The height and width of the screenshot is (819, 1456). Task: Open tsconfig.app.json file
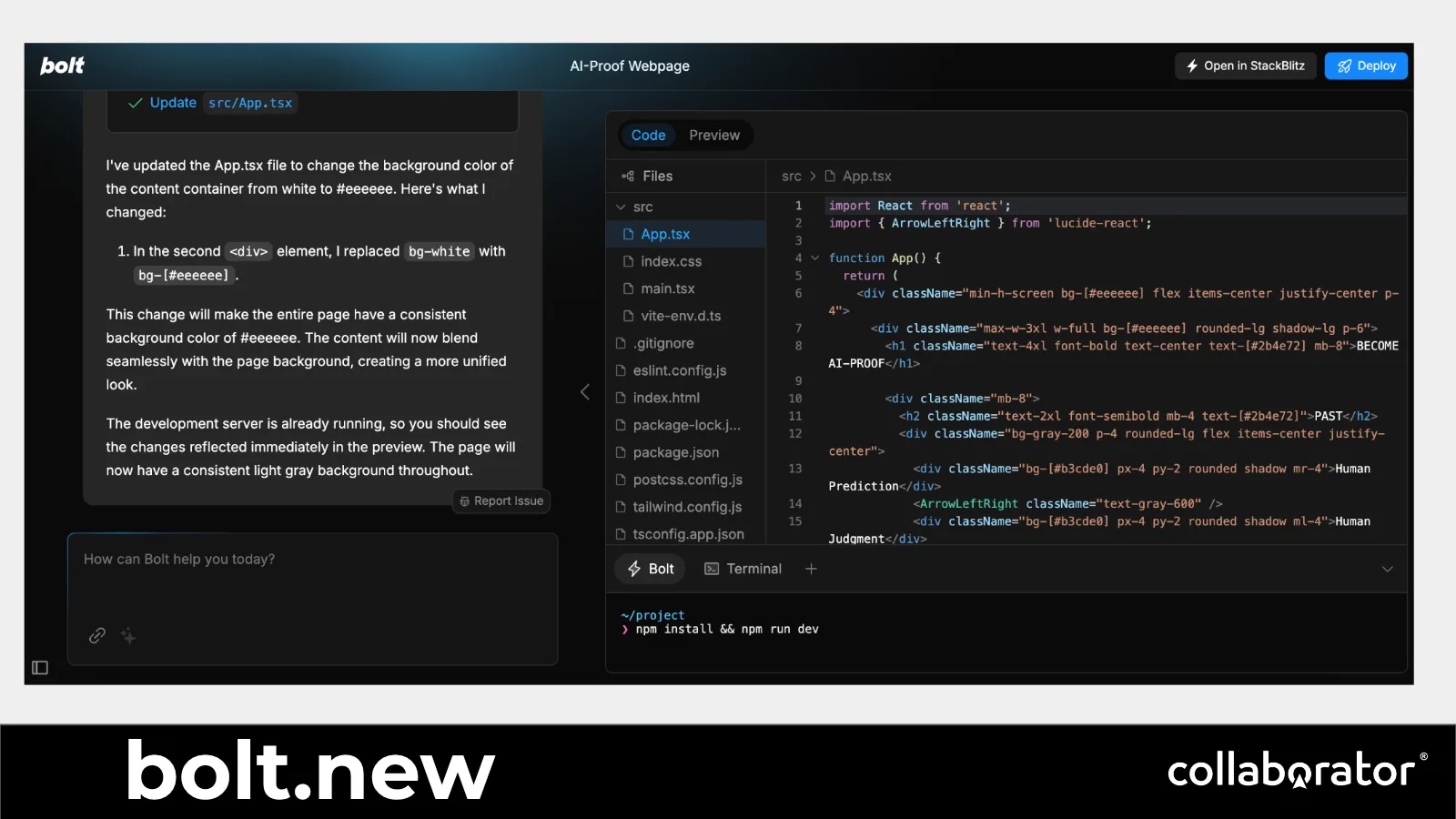point(686,534)
